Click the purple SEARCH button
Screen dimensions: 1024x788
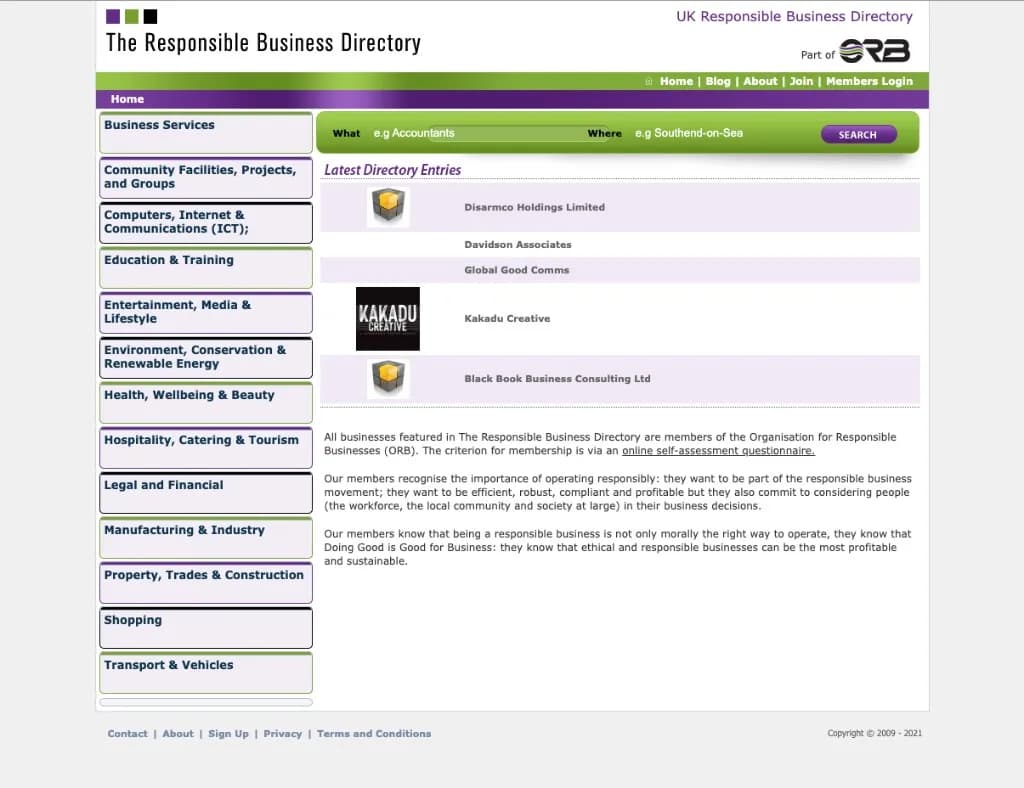tap(858, 134)
